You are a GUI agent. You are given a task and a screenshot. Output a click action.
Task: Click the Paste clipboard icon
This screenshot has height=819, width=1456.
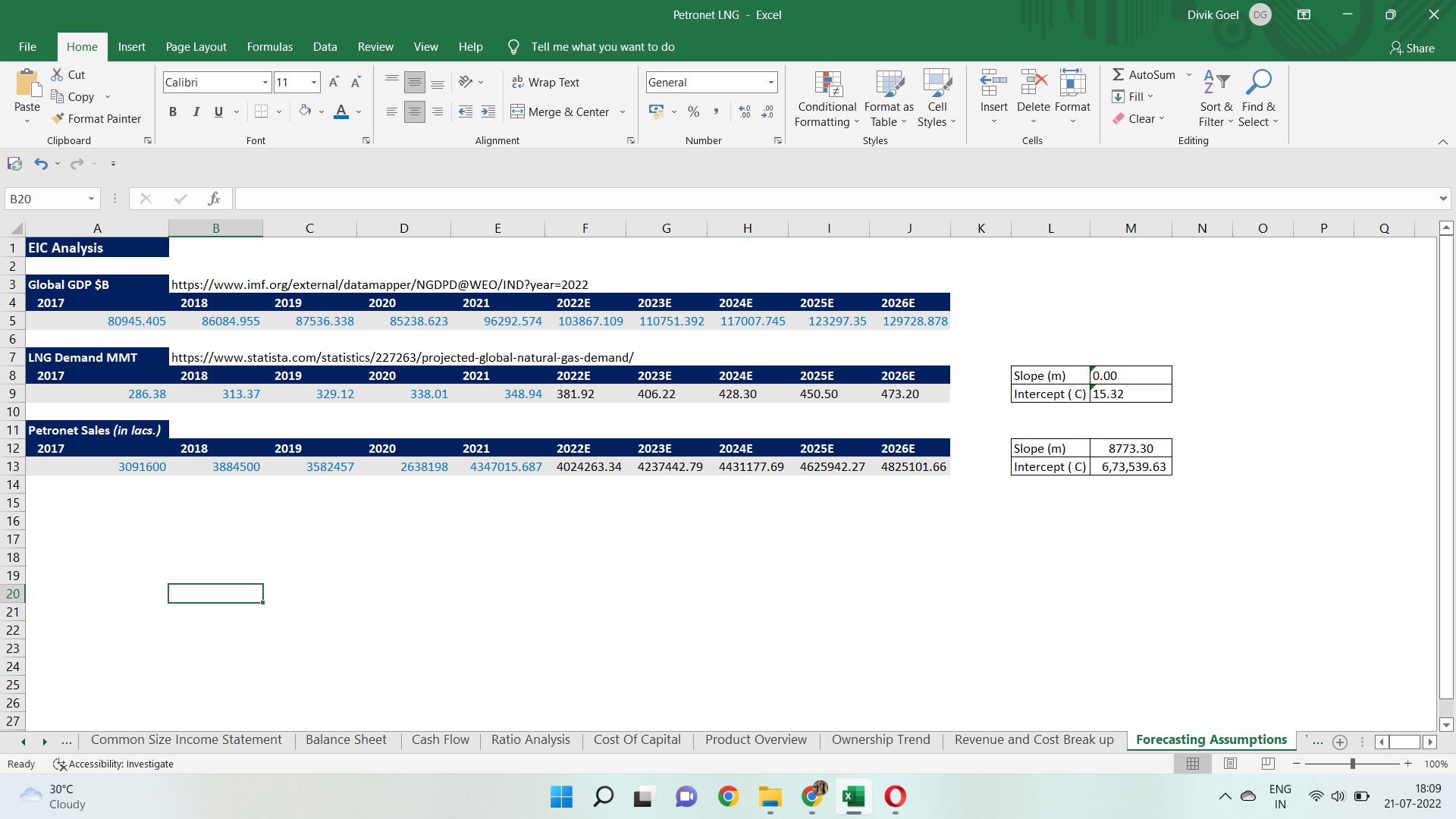click(x=27, y=83)
